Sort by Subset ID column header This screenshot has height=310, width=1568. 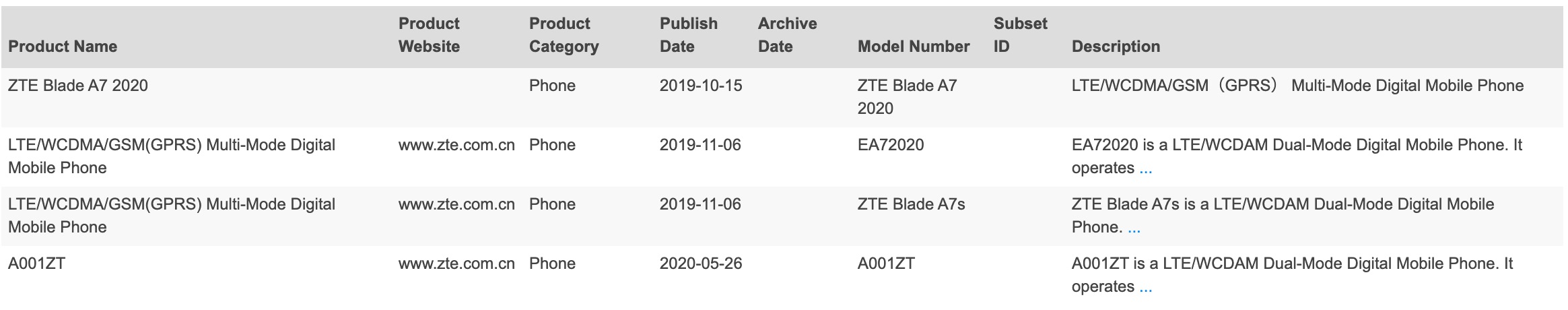1020,35
